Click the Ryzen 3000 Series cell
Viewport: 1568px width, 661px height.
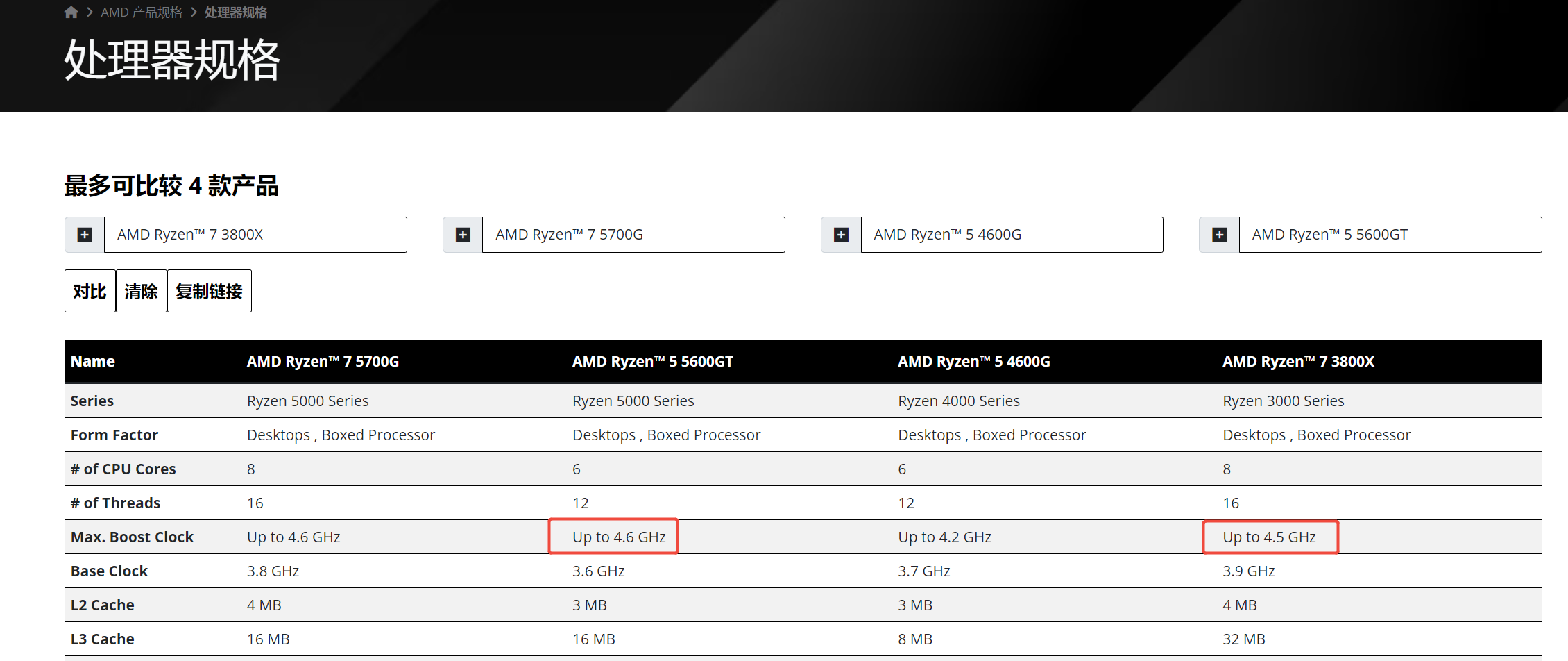1284,401
